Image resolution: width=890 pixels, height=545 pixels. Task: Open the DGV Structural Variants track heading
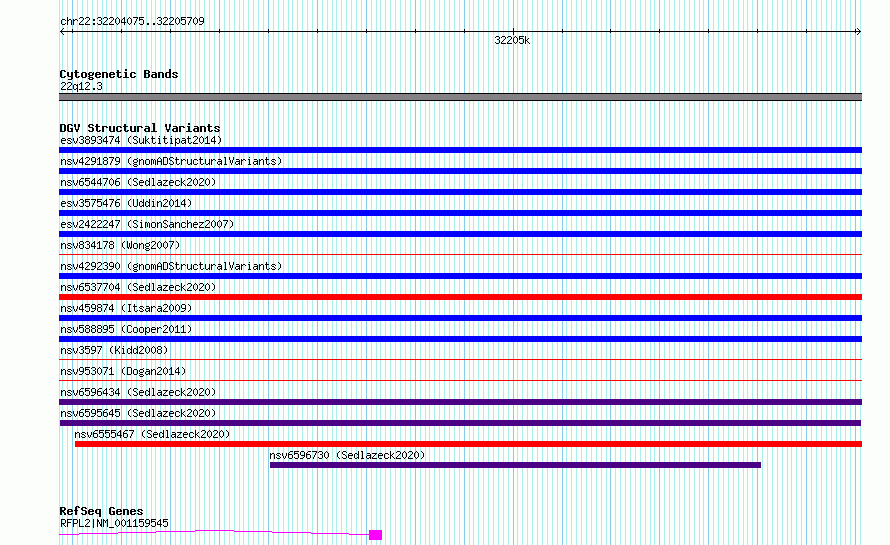click(x=140, y=128)
